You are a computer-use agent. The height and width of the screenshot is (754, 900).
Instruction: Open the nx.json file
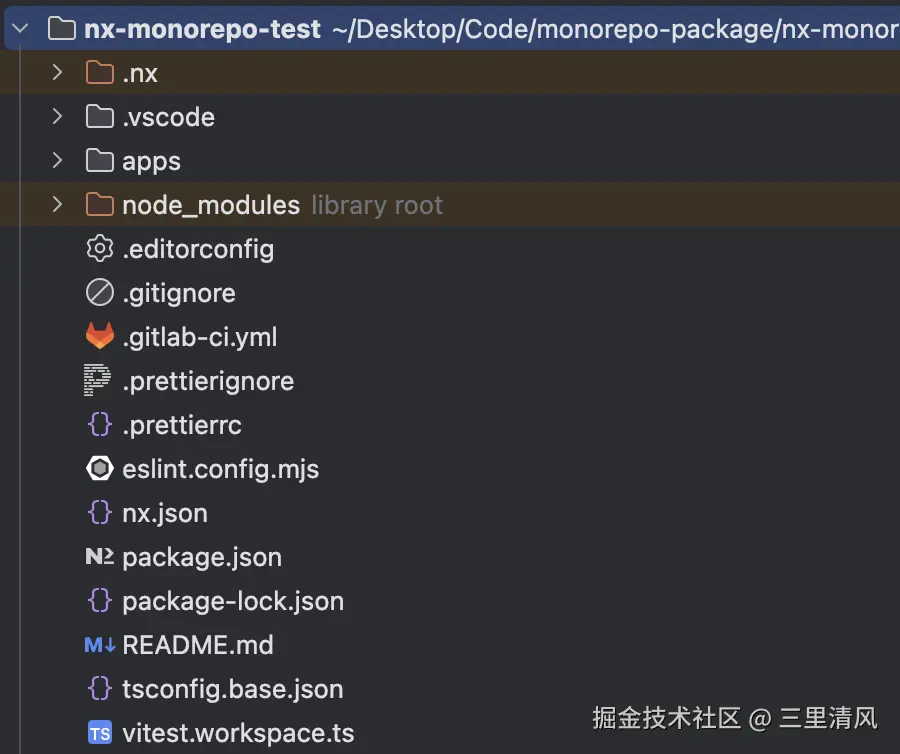[x=165, y=514]
